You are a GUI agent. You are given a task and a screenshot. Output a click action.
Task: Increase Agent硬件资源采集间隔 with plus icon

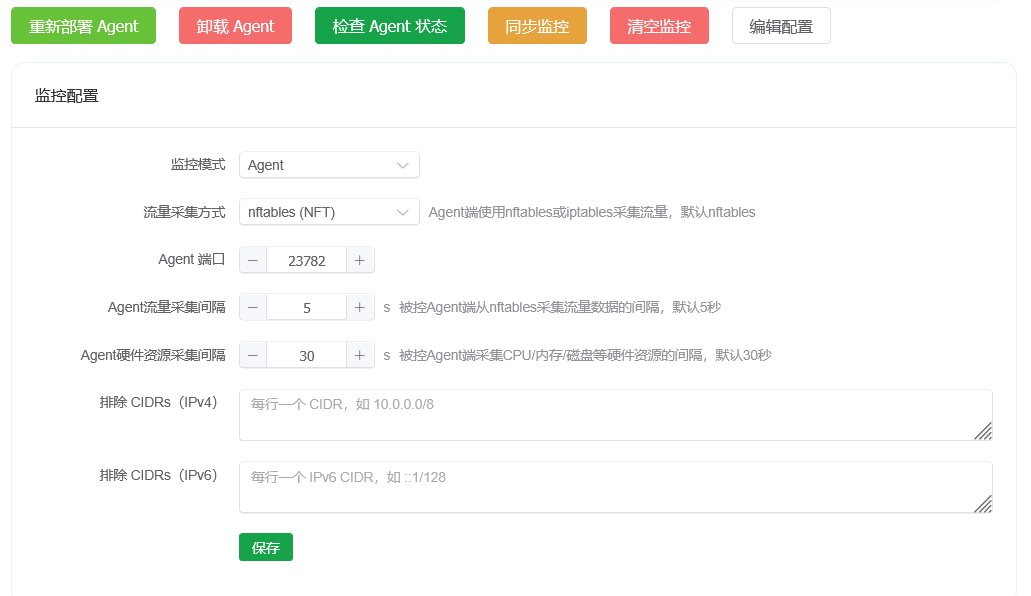360,355
